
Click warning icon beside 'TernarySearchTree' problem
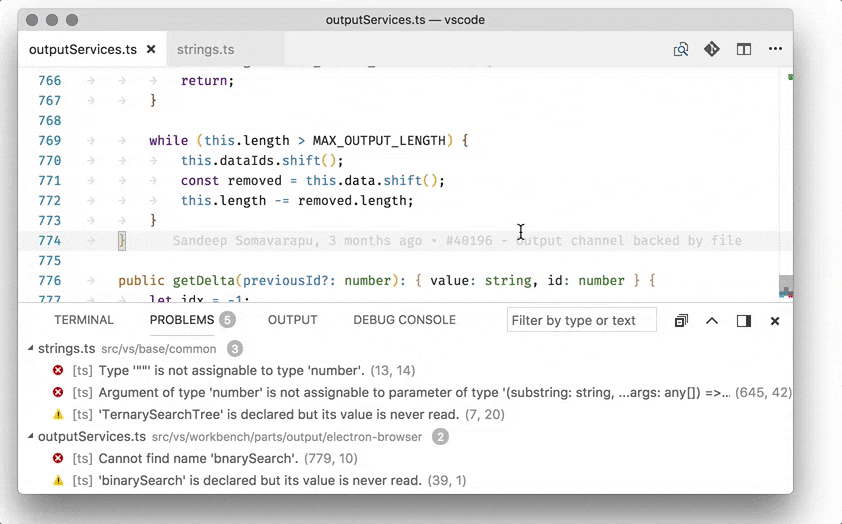click(58, 414)
